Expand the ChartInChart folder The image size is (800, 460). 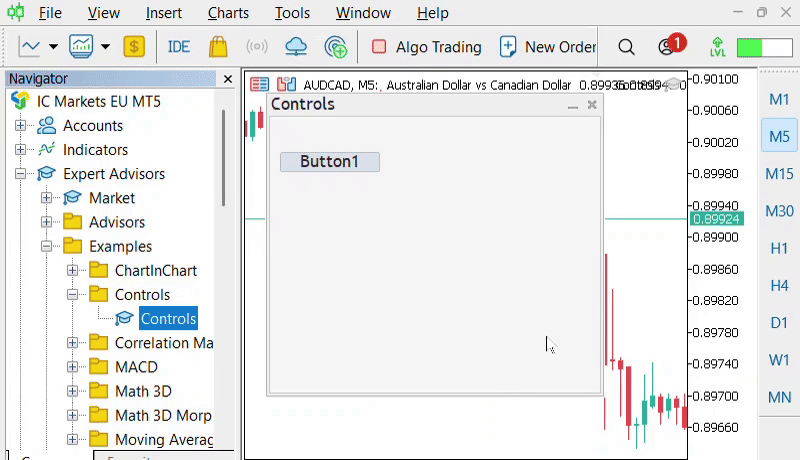72,270
